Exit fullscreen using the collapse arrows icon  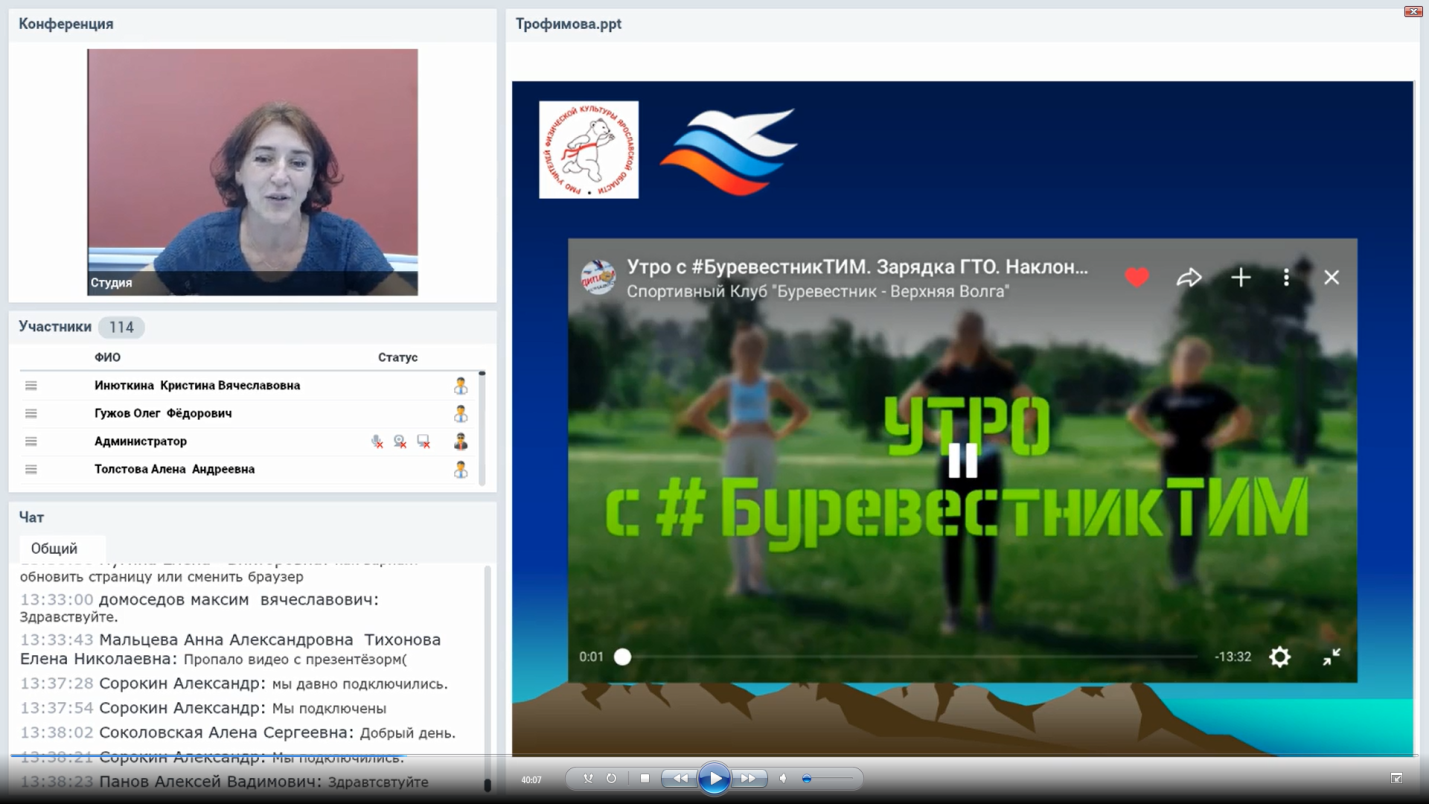click(1332, 657)
